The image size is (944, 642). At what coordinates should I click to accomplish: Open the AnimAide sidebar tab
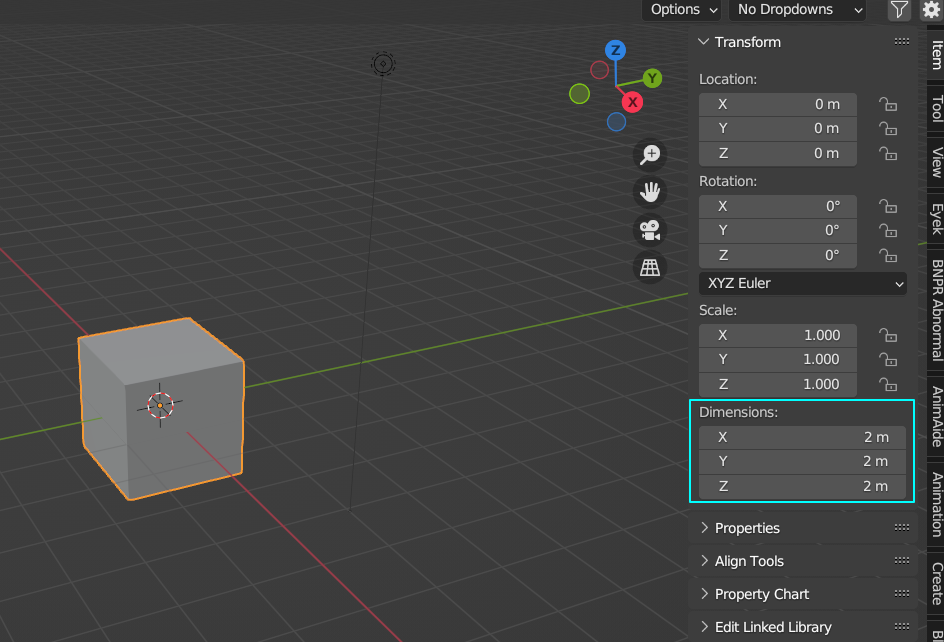(x=936, y=416)
